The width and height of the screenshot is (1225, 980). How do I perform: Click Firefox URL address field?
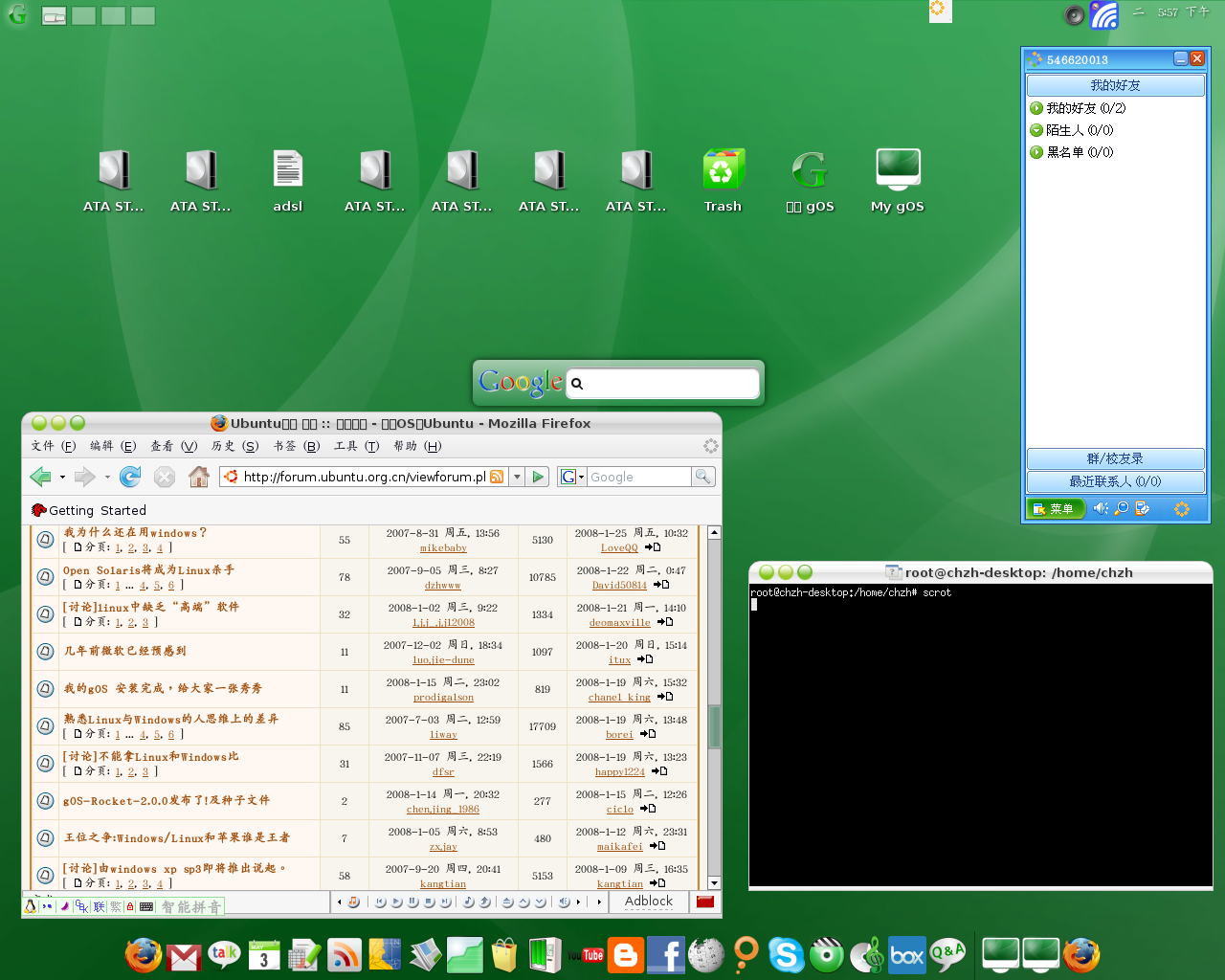point(364,477)
